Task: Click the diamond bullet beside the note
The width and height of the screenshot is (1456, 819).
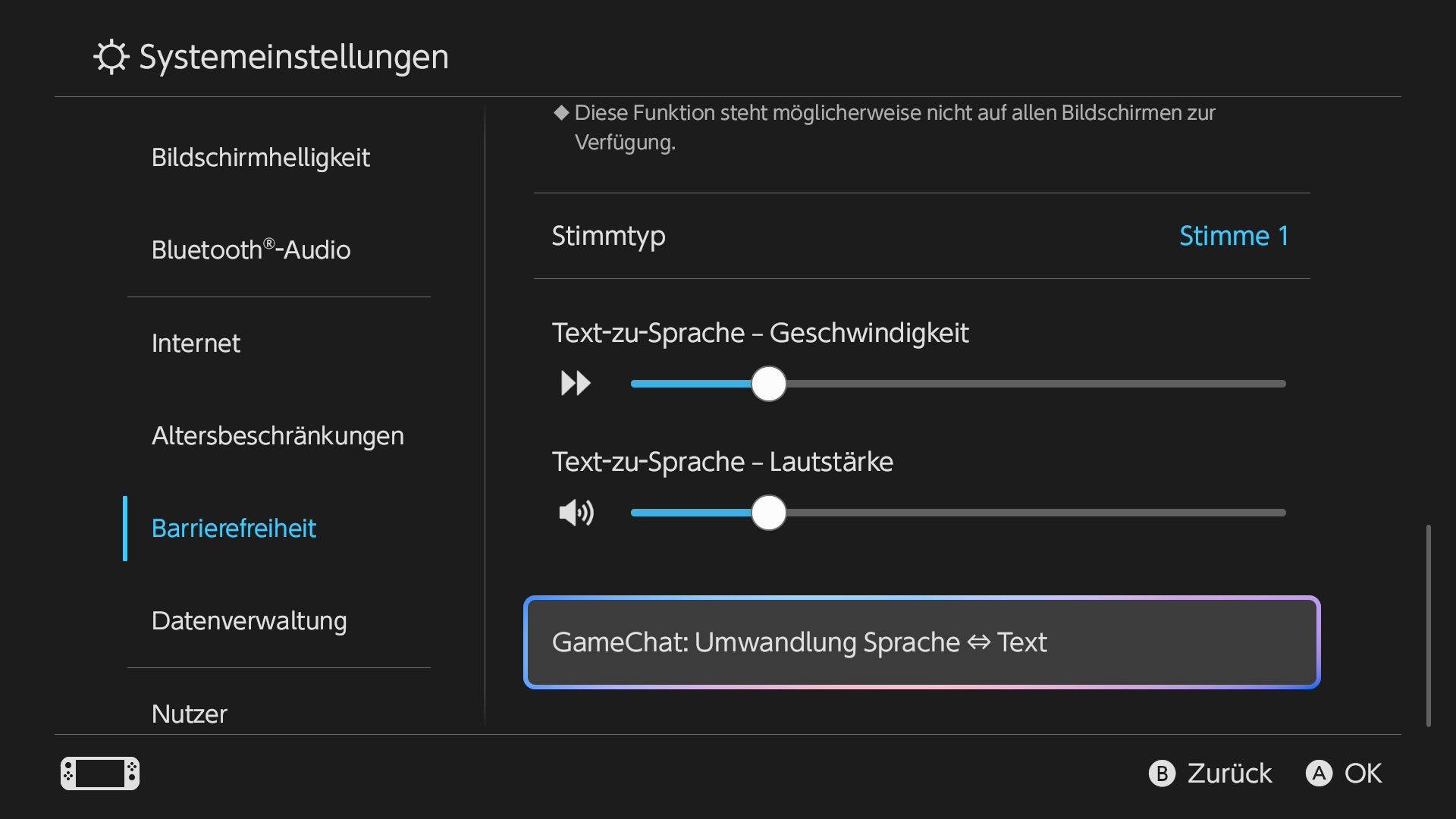Action: (x=561, y=113)
